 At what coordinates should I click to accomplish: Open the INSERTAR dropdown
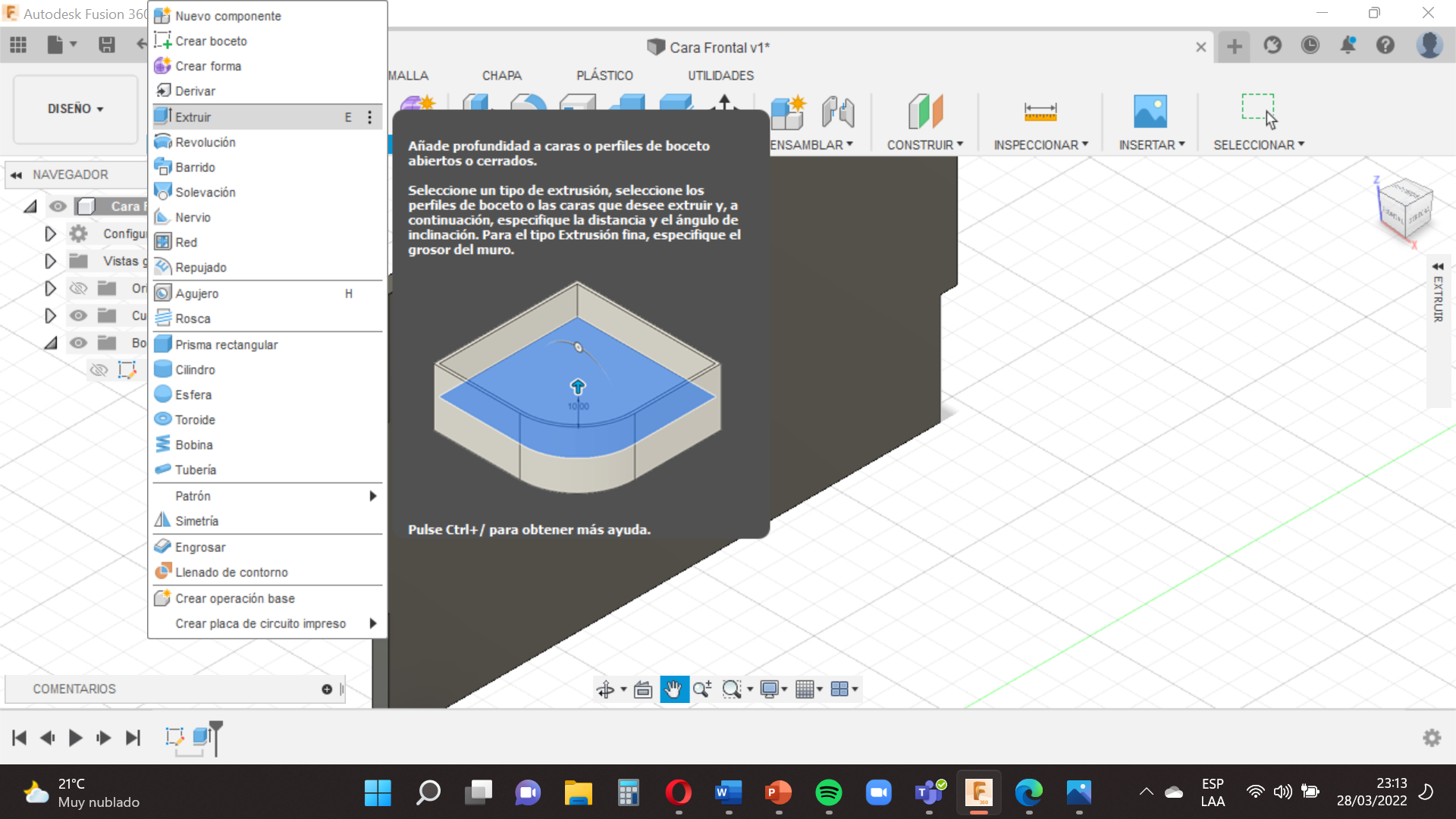coord(1152,145)
